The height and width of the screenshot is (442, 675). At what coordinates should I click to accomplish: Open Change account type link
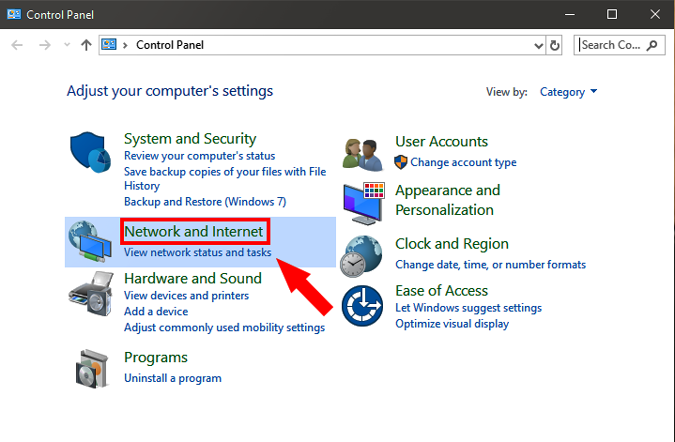coord(463,162)
